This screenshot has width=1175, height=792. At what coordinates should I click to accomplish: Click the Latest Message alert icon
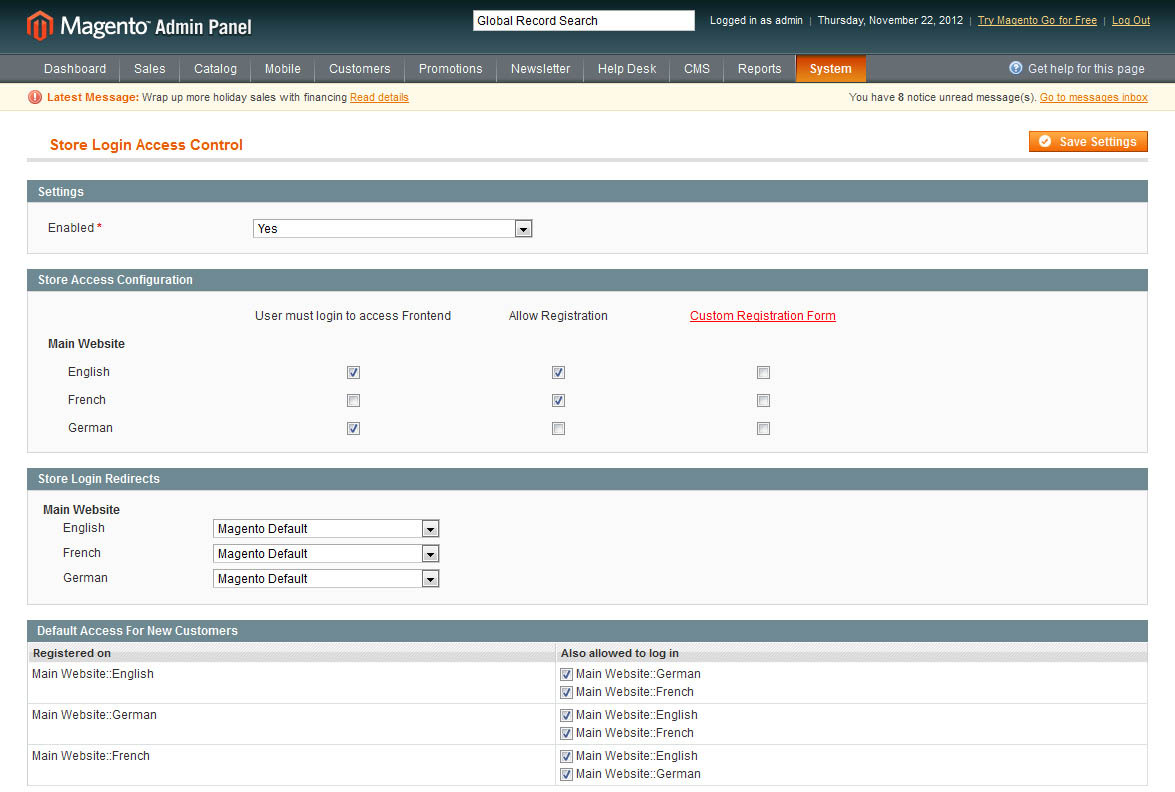coord(34,97)
